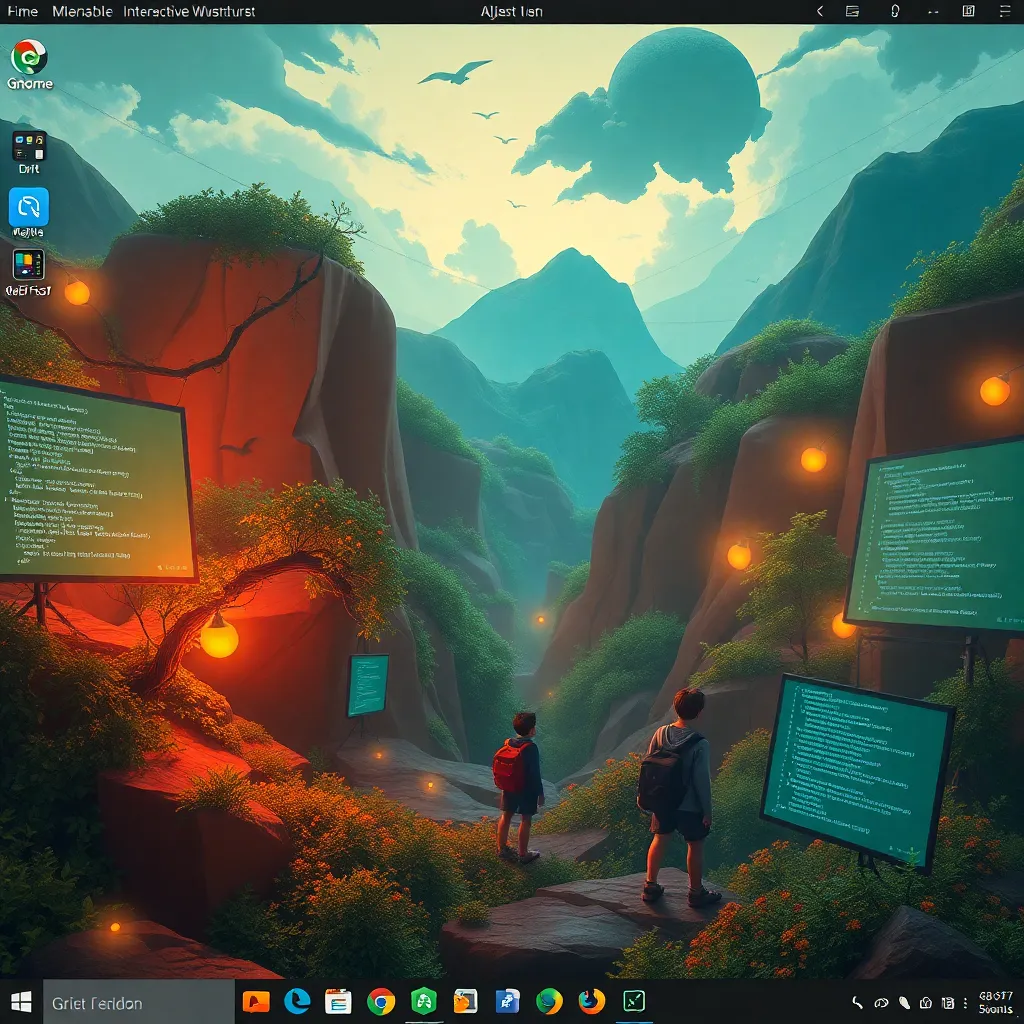This screenshot has width=1024, height=1024.
Task: Click the back chevron in top bar
Action: [x=820, y=11]
